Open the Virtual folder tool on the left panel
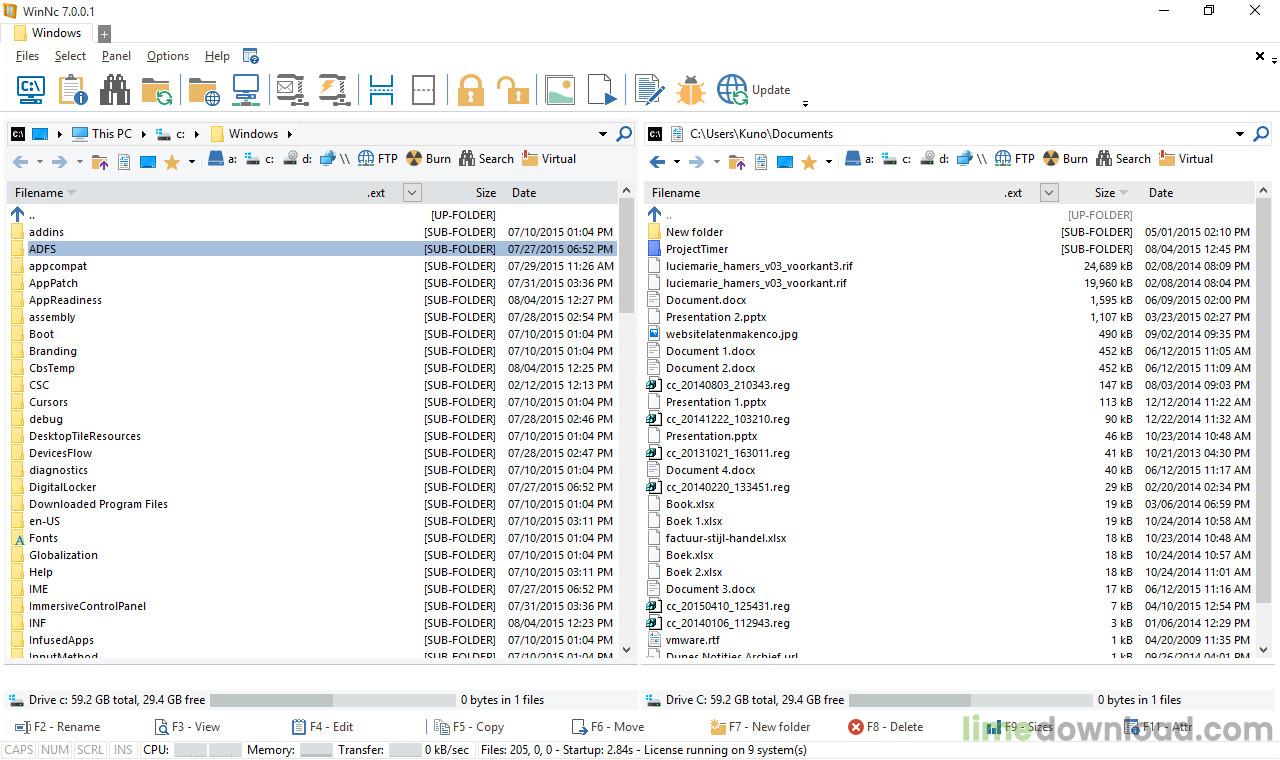1280x760 pixels. click(x=545, y=158)
